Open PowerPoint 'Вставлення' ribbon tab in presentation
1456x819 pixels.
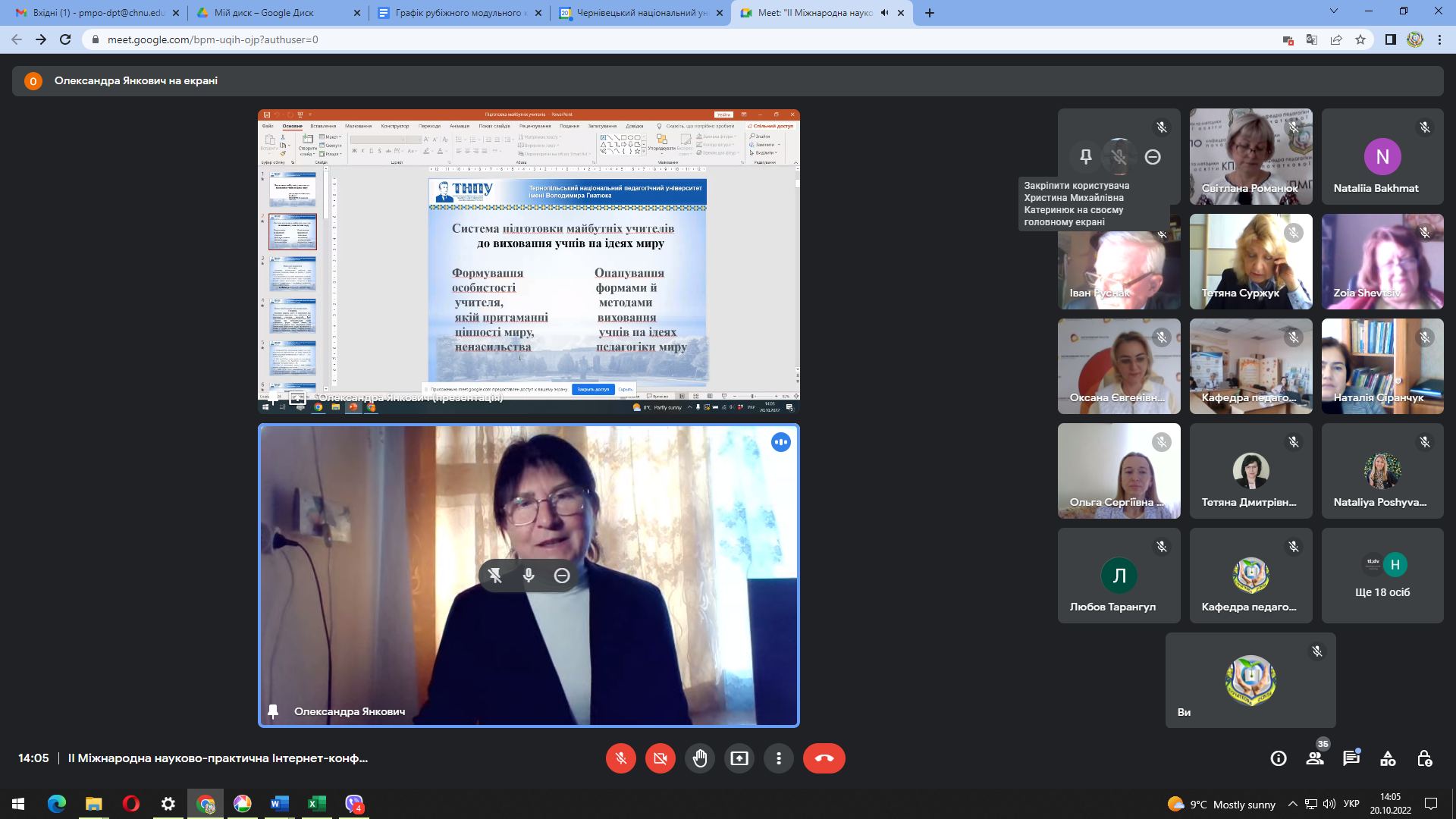[323, 126]
